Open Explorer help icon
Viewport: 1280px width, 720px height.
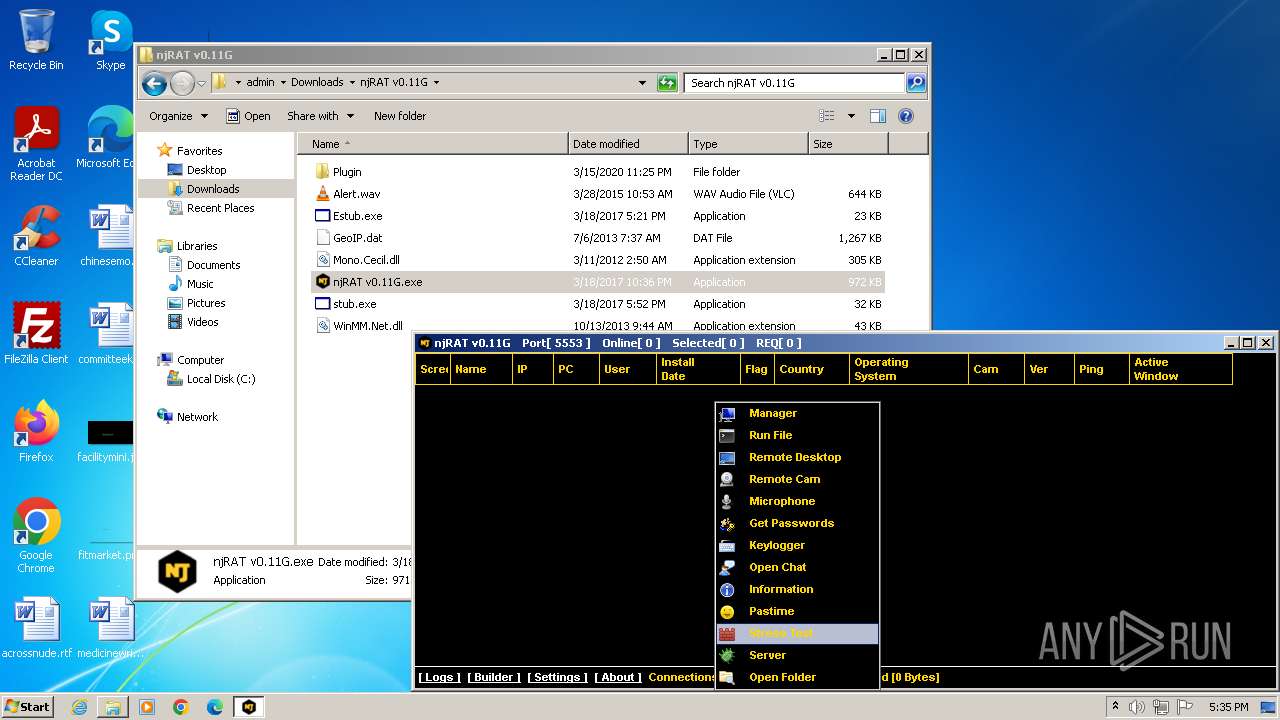coord(906,116)
